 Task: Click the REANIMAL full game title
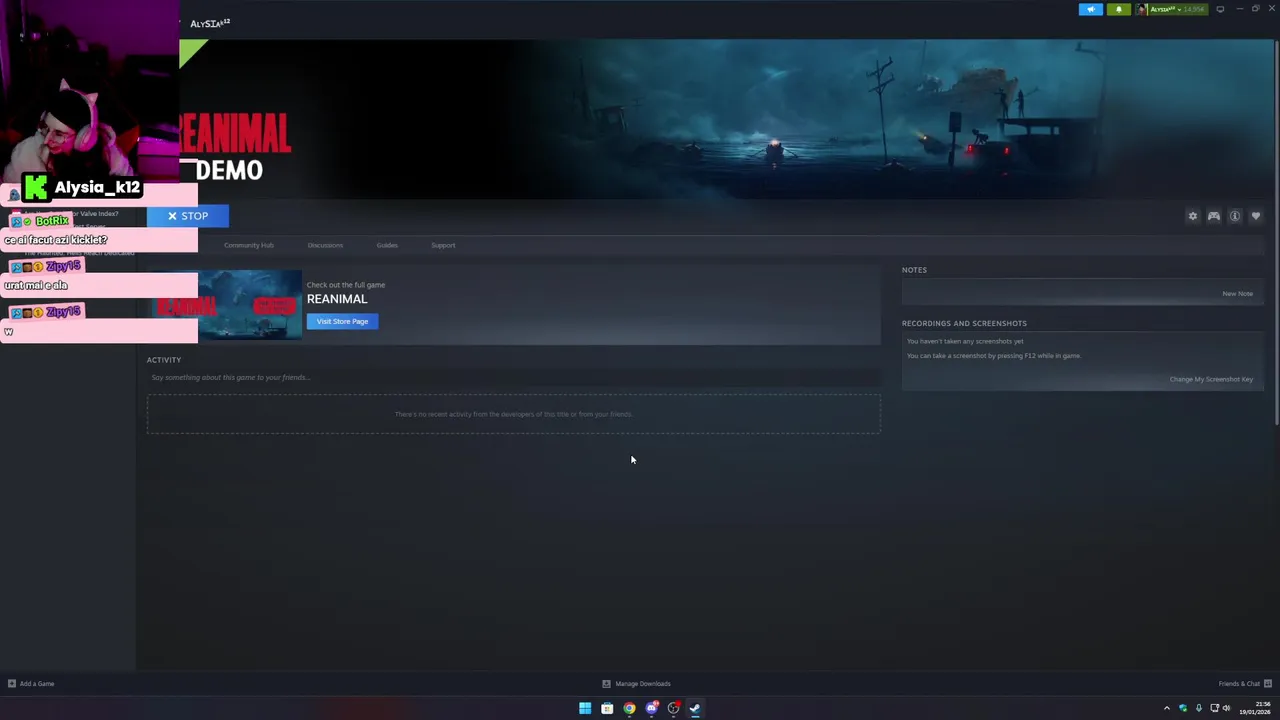[x=337, y=299]
